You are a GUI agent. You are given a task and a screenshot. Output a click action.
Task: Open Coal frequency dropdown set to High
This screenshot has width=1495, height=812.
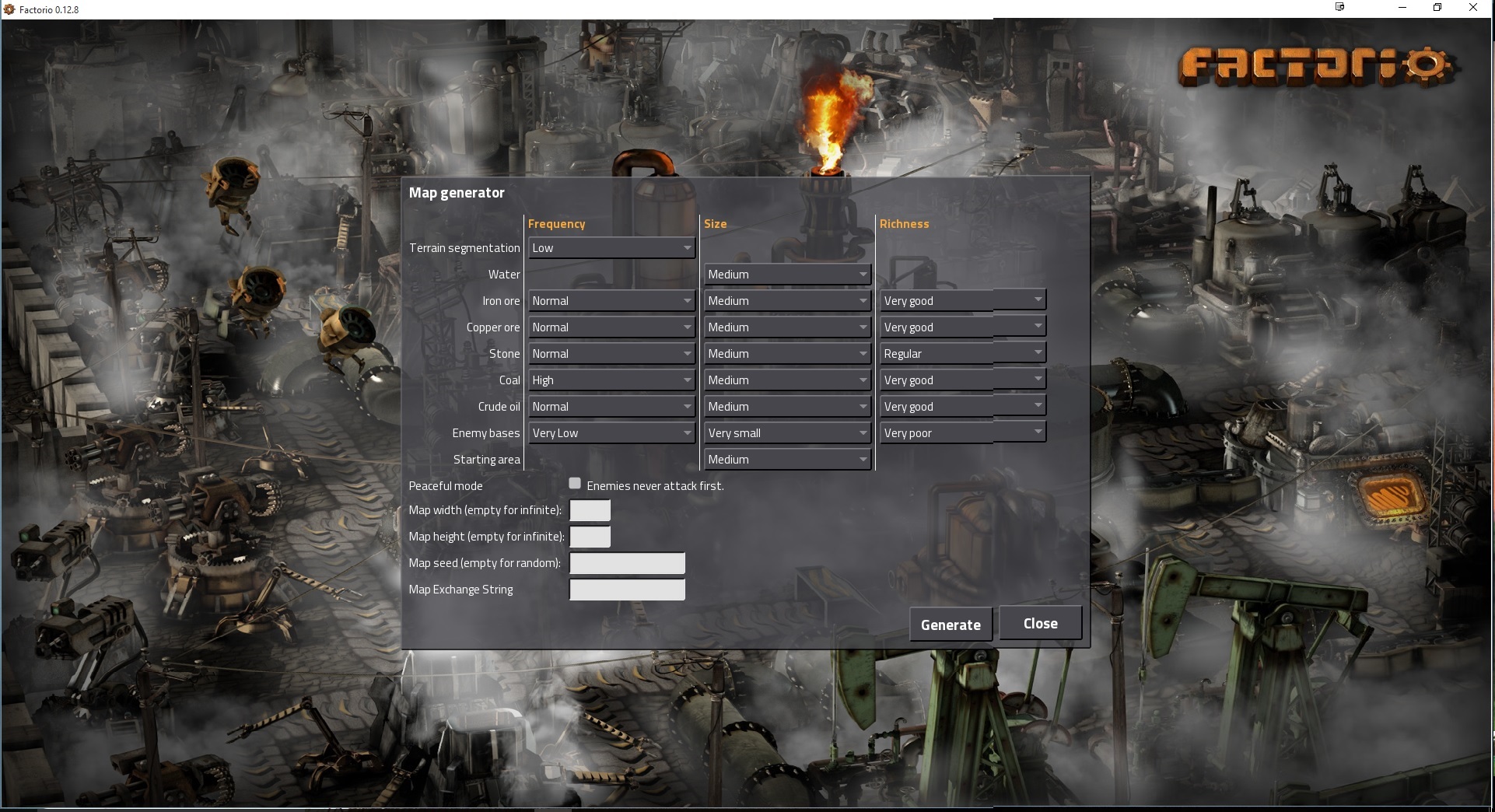(x=611, y=380)
